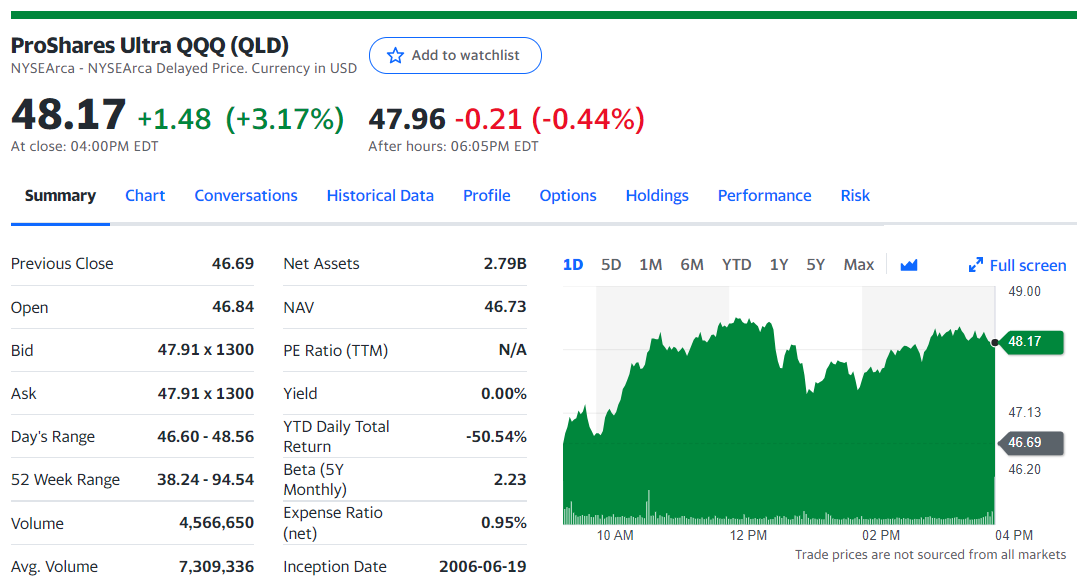The image size is (1077, 587).
Task: Select the 1M chart range
Action: (650, 265)
